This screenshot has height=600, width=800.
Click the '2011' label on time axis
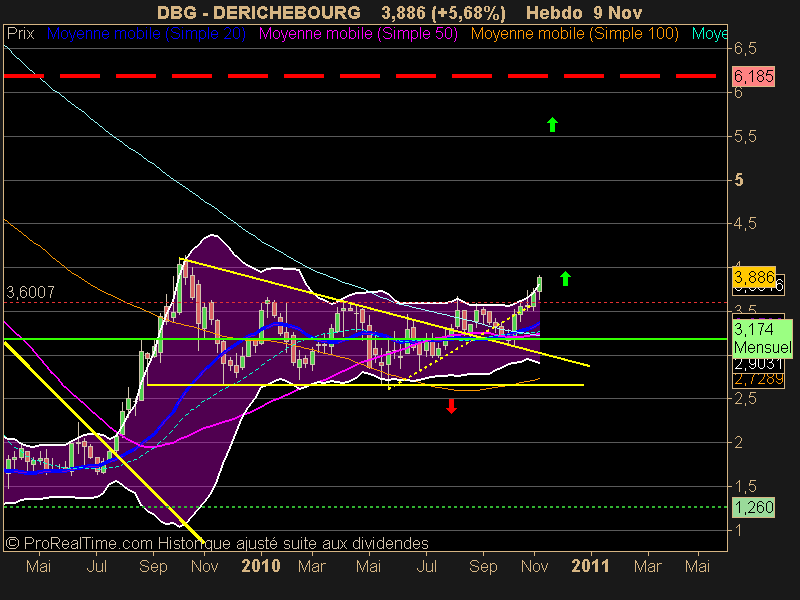(590, 566)
